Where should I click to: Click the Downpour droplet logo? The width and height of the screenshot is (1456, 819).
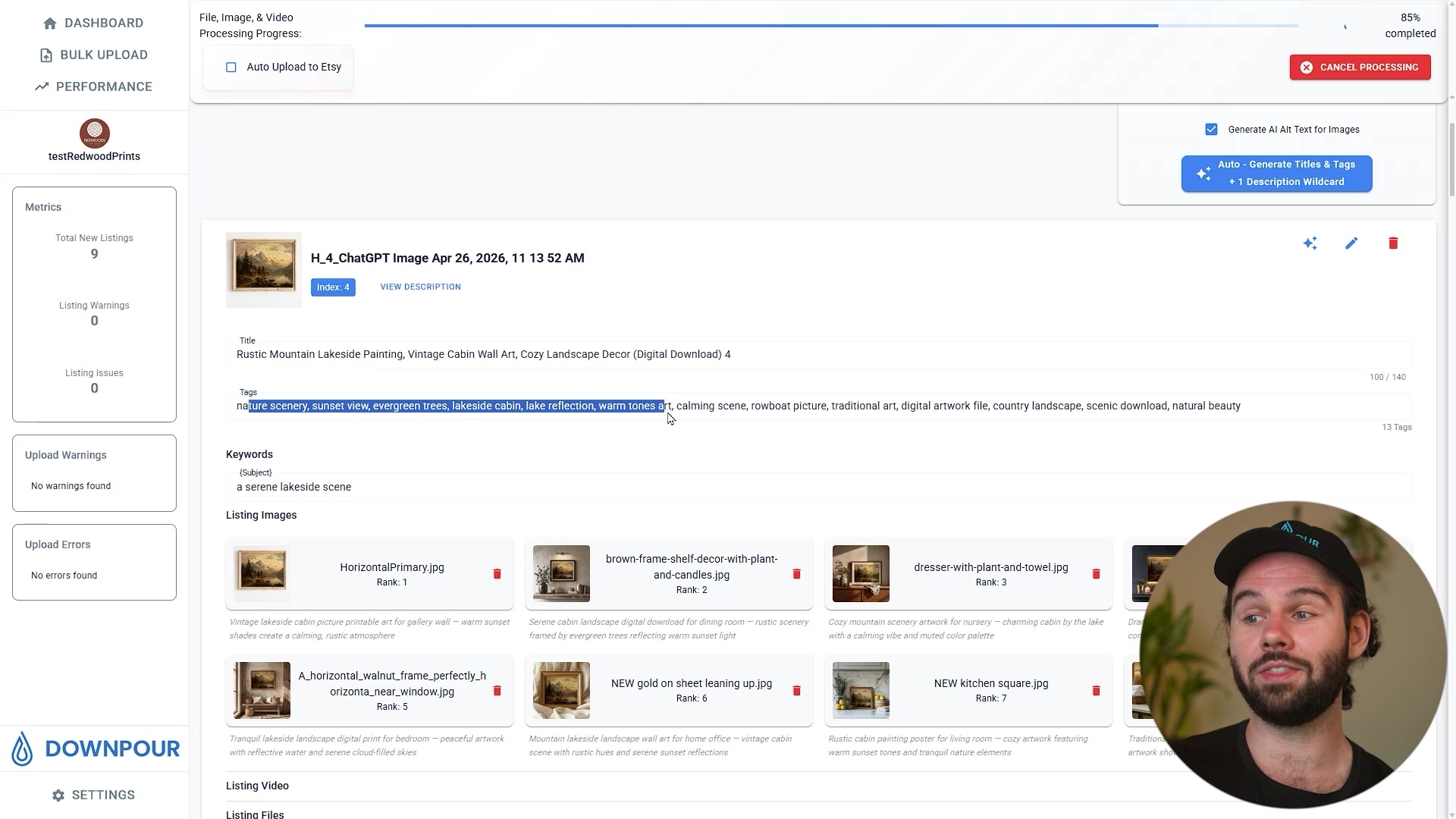tap(23, 748)
